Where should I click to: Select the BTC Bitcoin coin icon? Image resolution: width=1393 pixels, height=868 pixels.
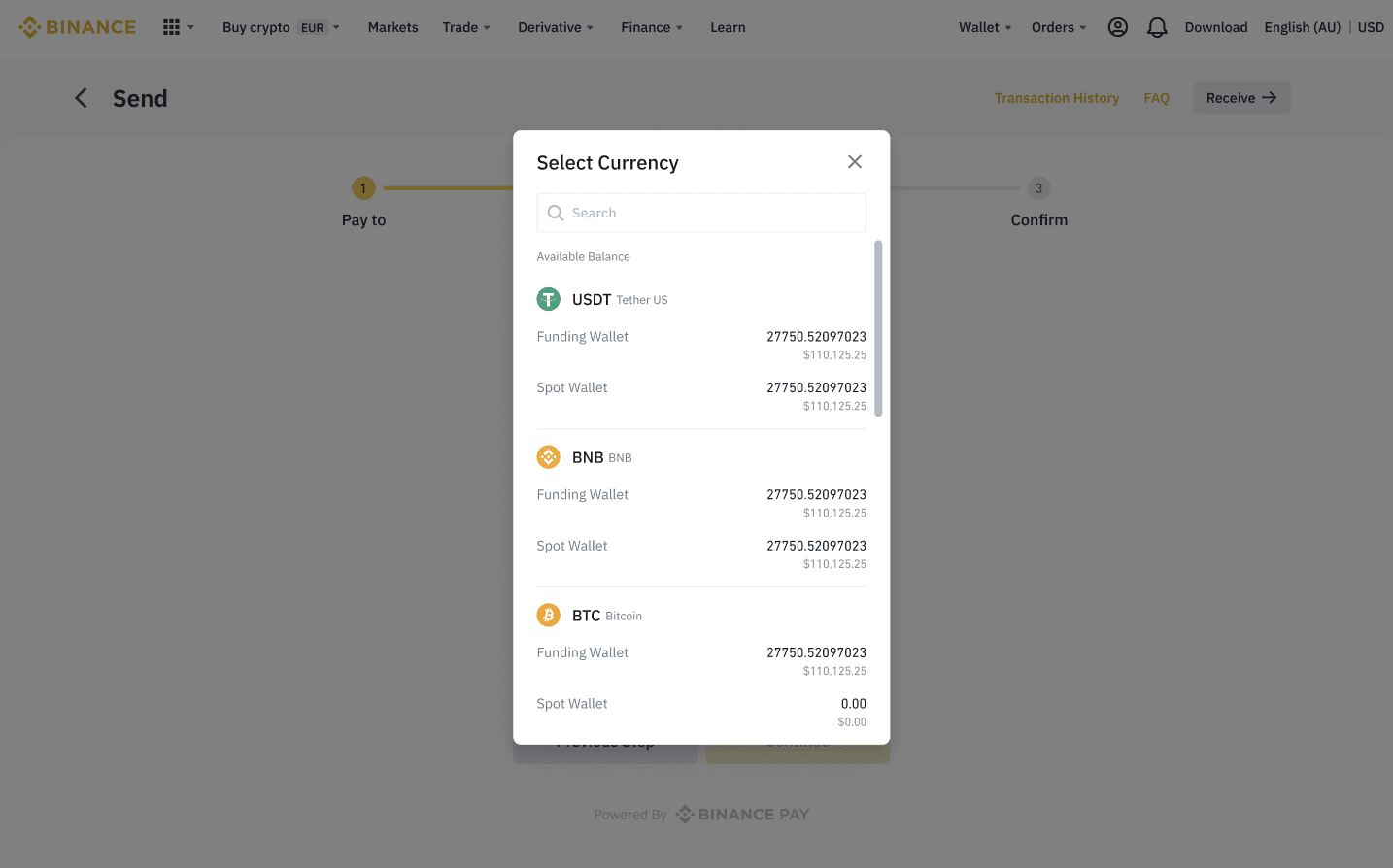tap(549, 616)
